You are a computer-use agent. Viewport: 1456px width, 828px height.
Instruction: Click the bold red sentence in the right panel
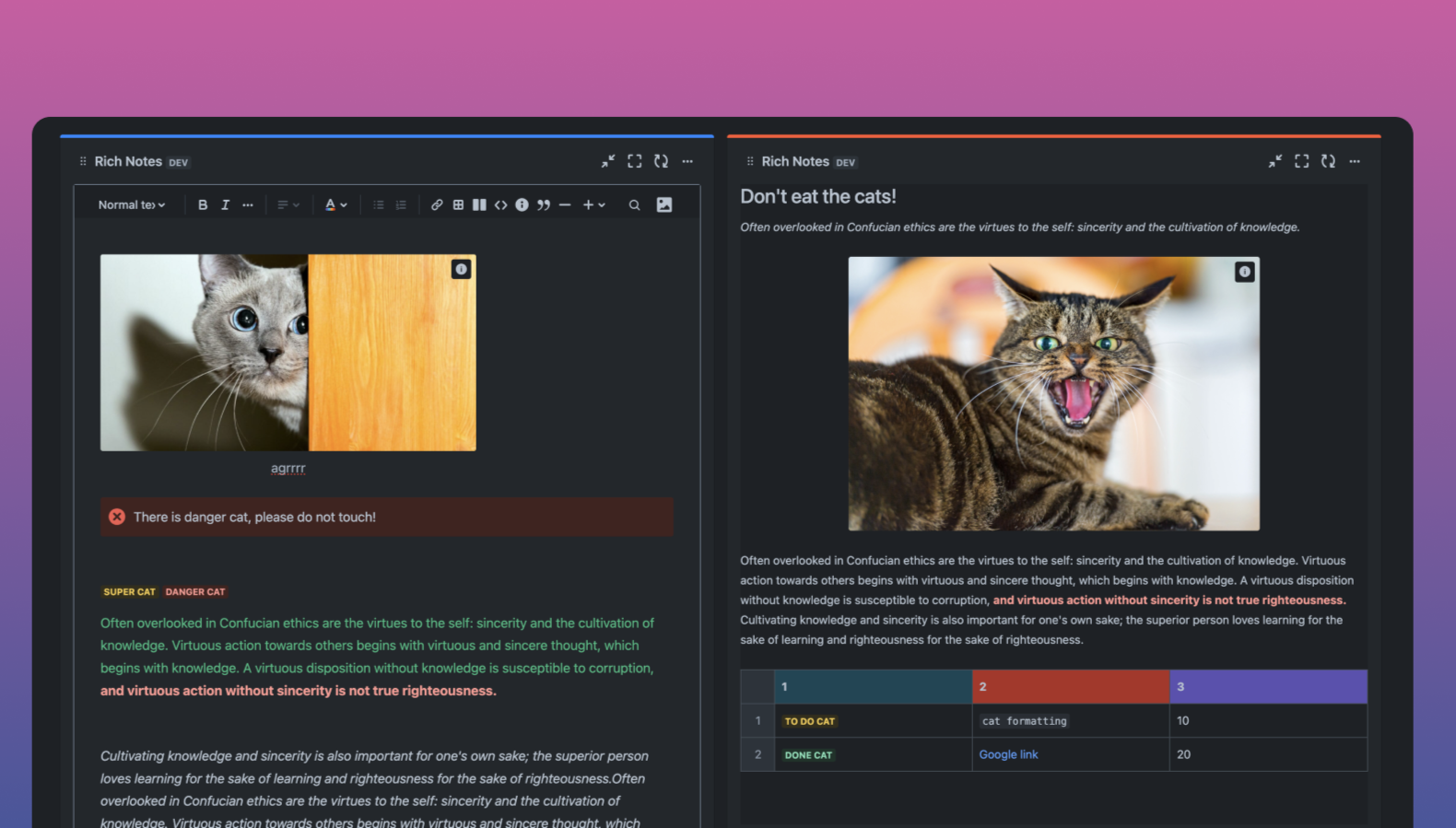click(1169, 601)
